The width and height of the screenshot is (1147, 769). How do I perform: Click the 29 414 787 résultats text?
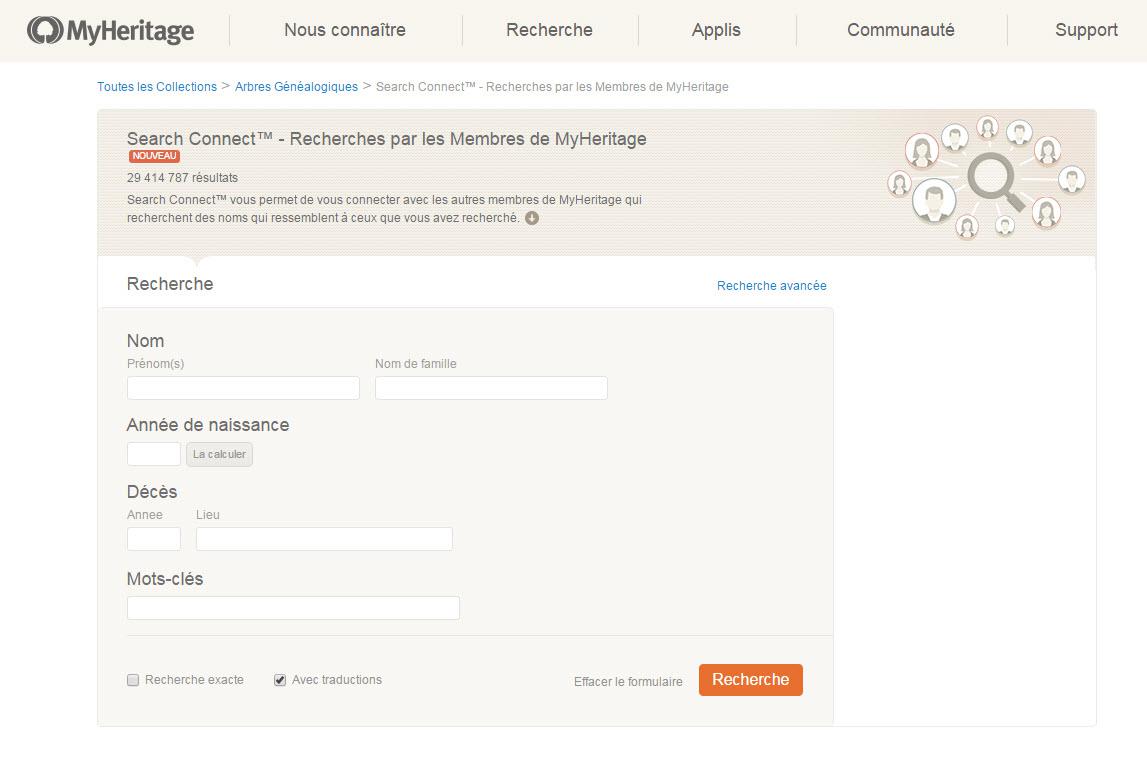182,178
